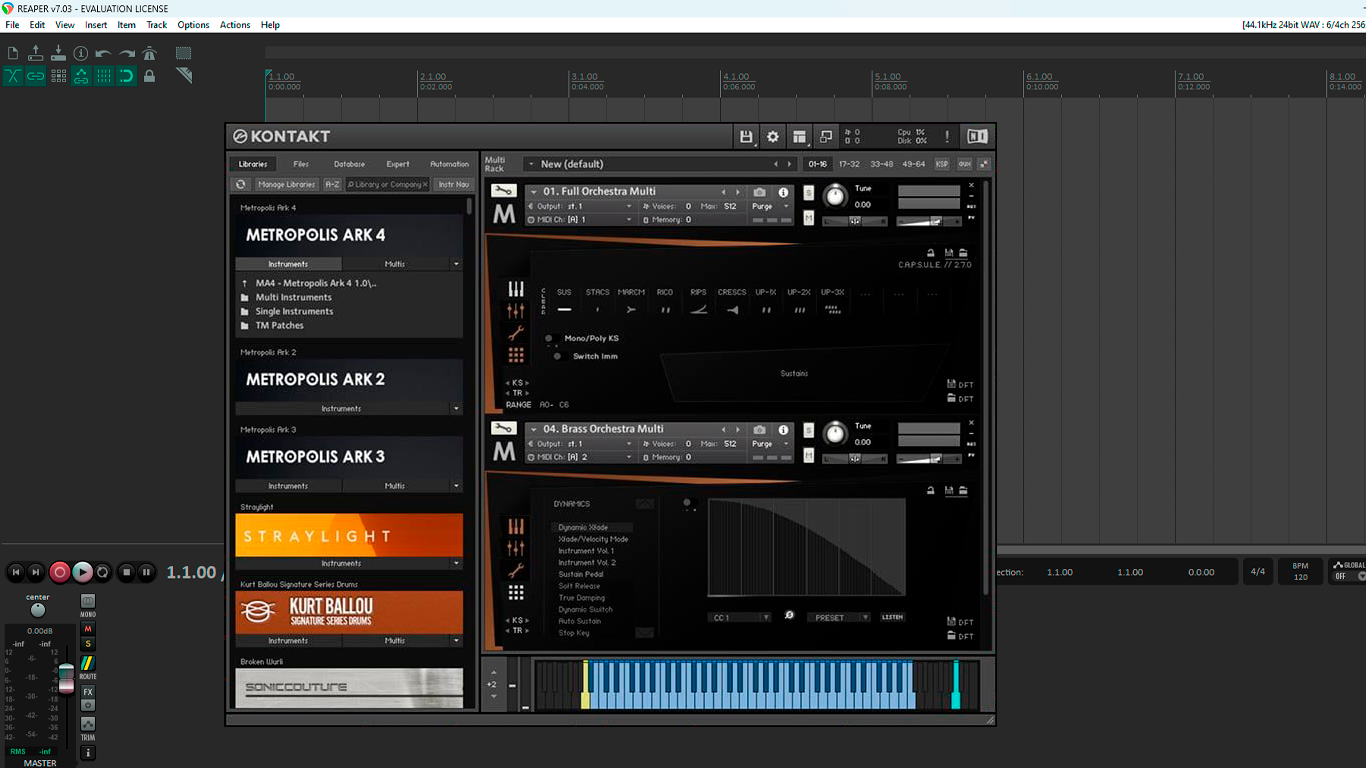Image resolution: width=1366 pixels, height=768 pixels.
Task: Adjust the master track volume fader
Action: coord(66,677)
